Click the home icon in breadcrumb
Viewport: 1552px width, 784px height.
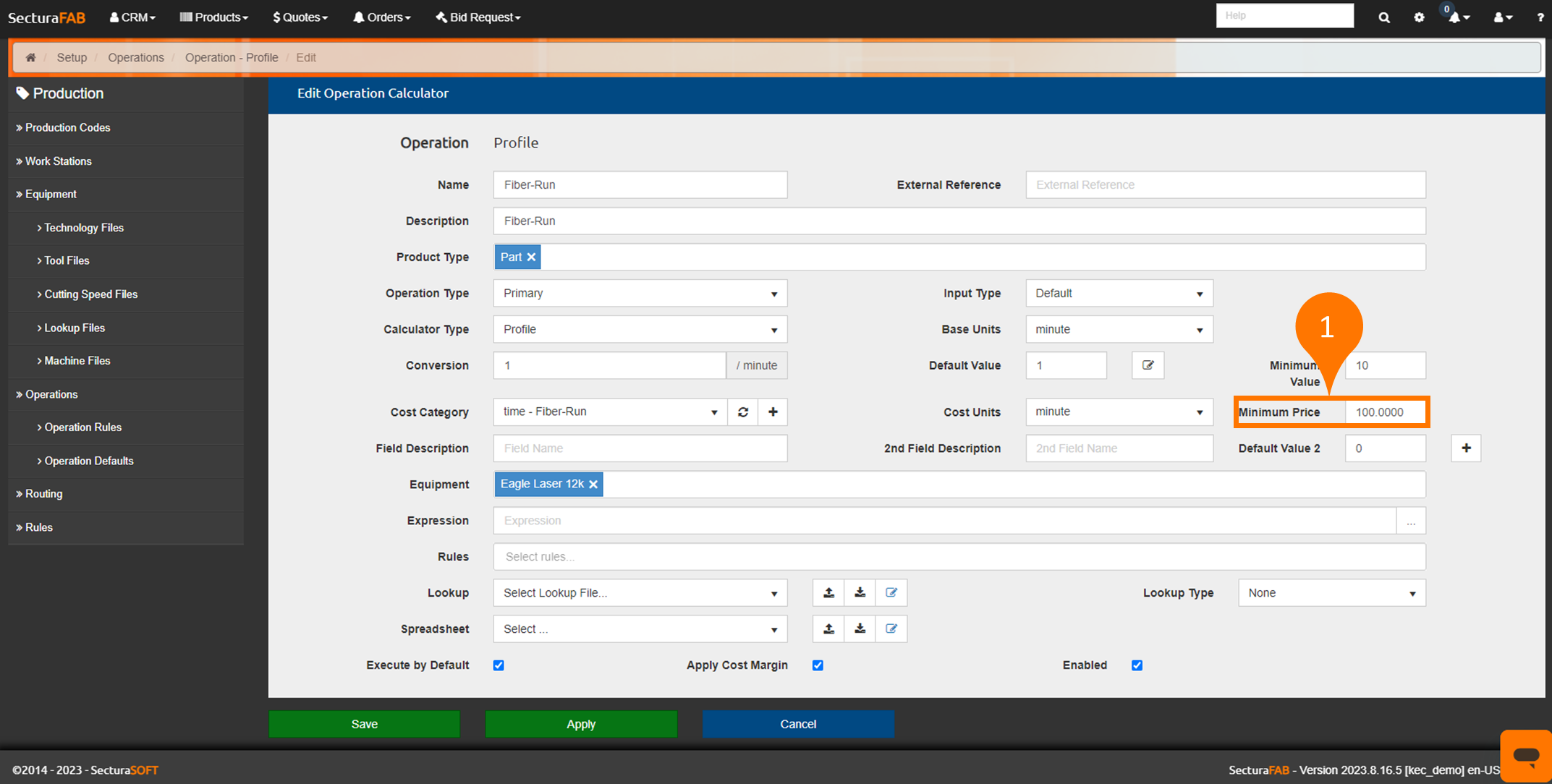click(x=30, y=58)
